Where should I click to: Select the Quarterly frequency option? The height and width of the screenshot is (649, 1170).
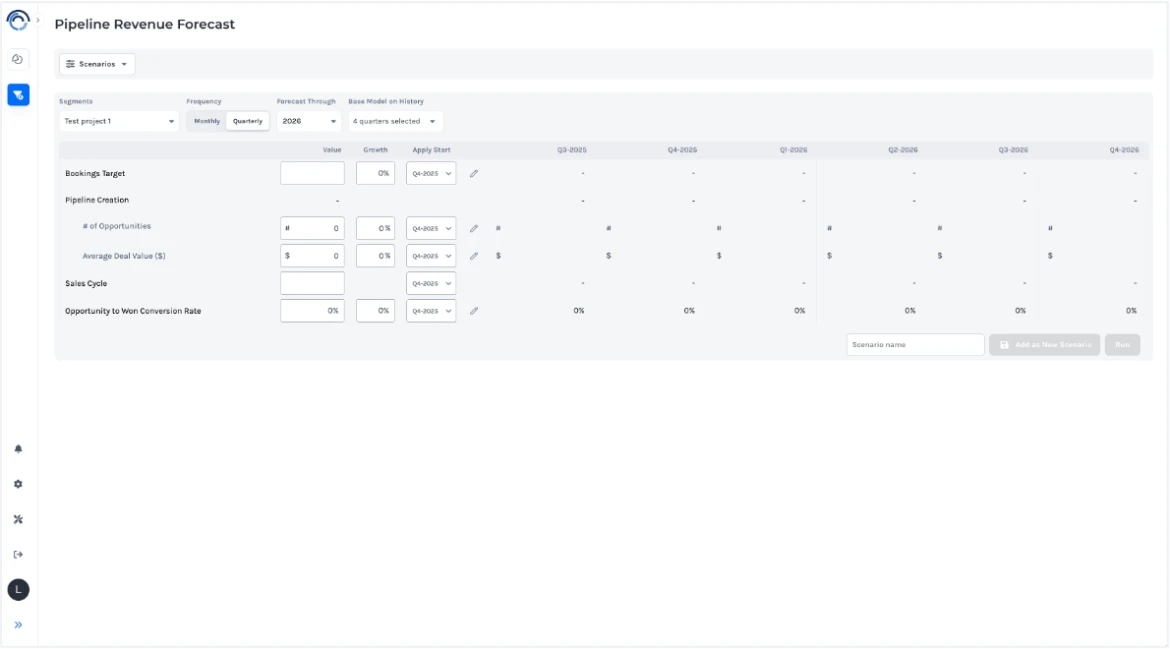tap(247, 121)
